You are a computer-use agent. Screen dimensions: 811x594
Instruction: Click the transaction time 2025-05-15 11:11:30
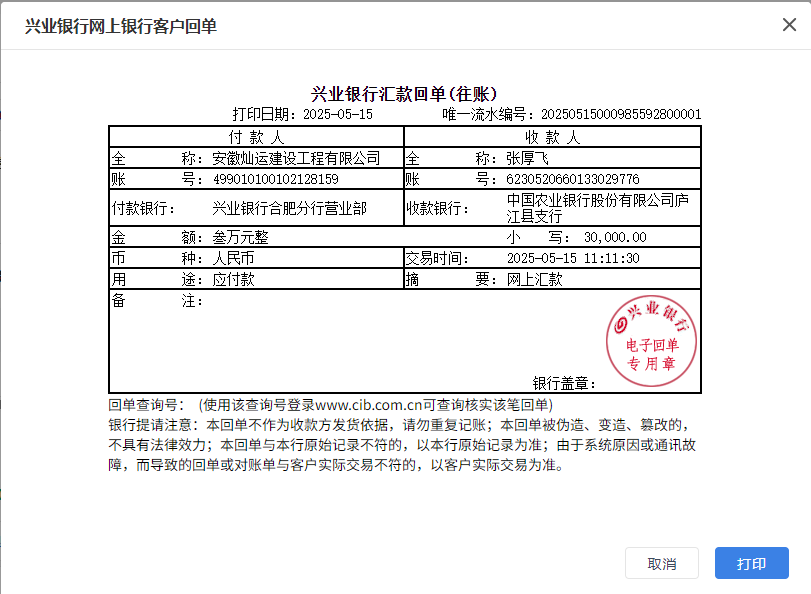(572, 259)
